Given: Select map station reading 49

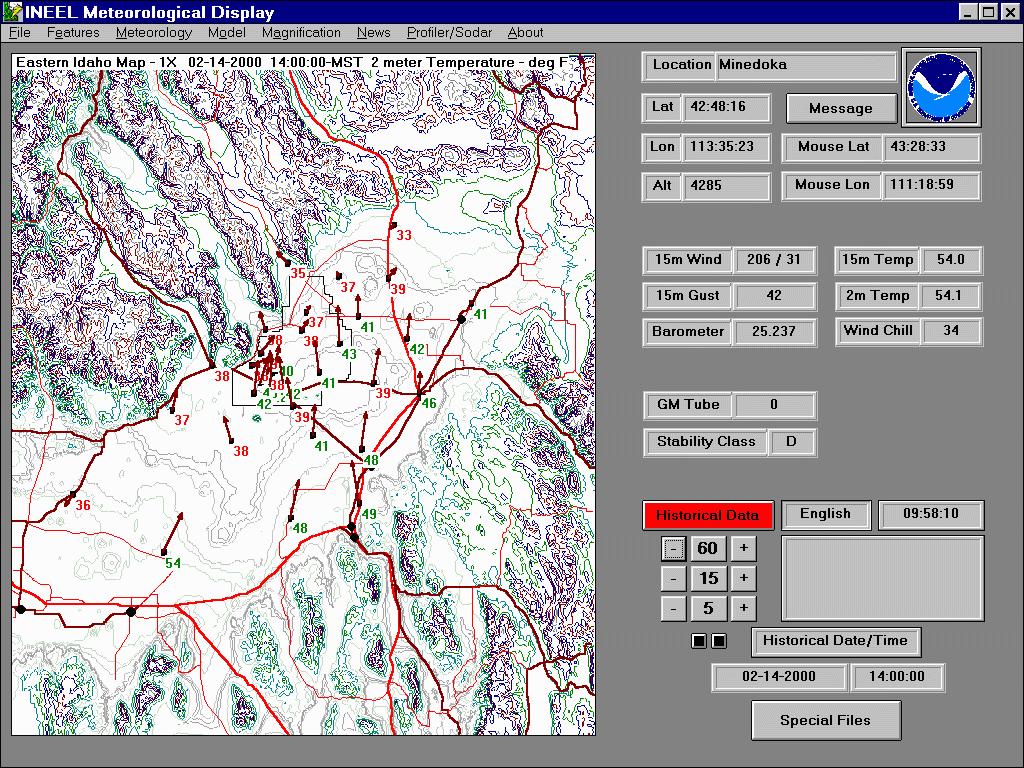Looking at the screenshot, I should pos(369,514).
